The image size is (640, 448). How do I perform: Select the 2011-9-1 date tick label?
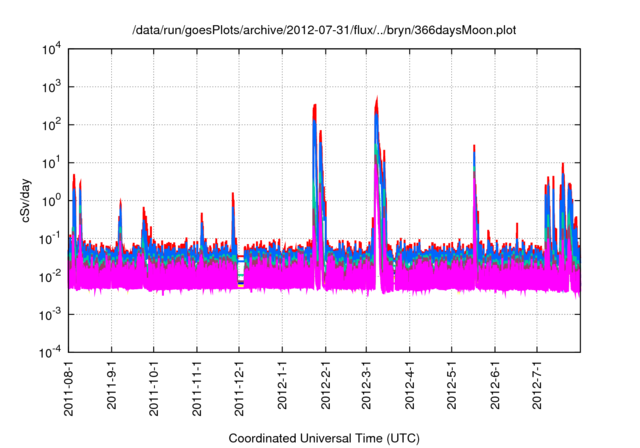pyautogui.click(x=112, y=389)
